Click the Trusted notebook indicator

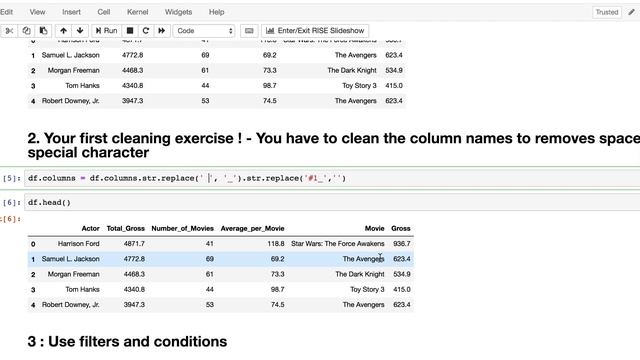tap(607, 12)
